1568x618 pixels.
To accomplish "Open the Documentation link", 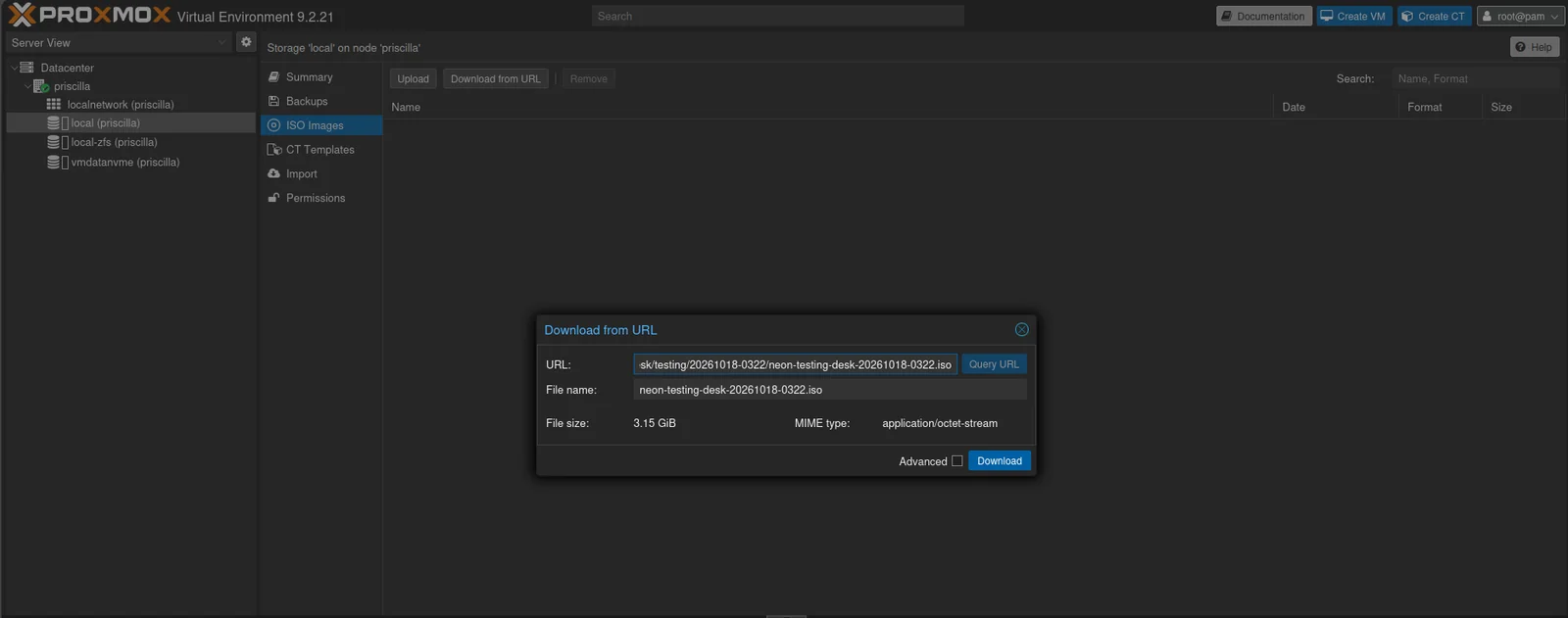I will tap(1264, 16).
